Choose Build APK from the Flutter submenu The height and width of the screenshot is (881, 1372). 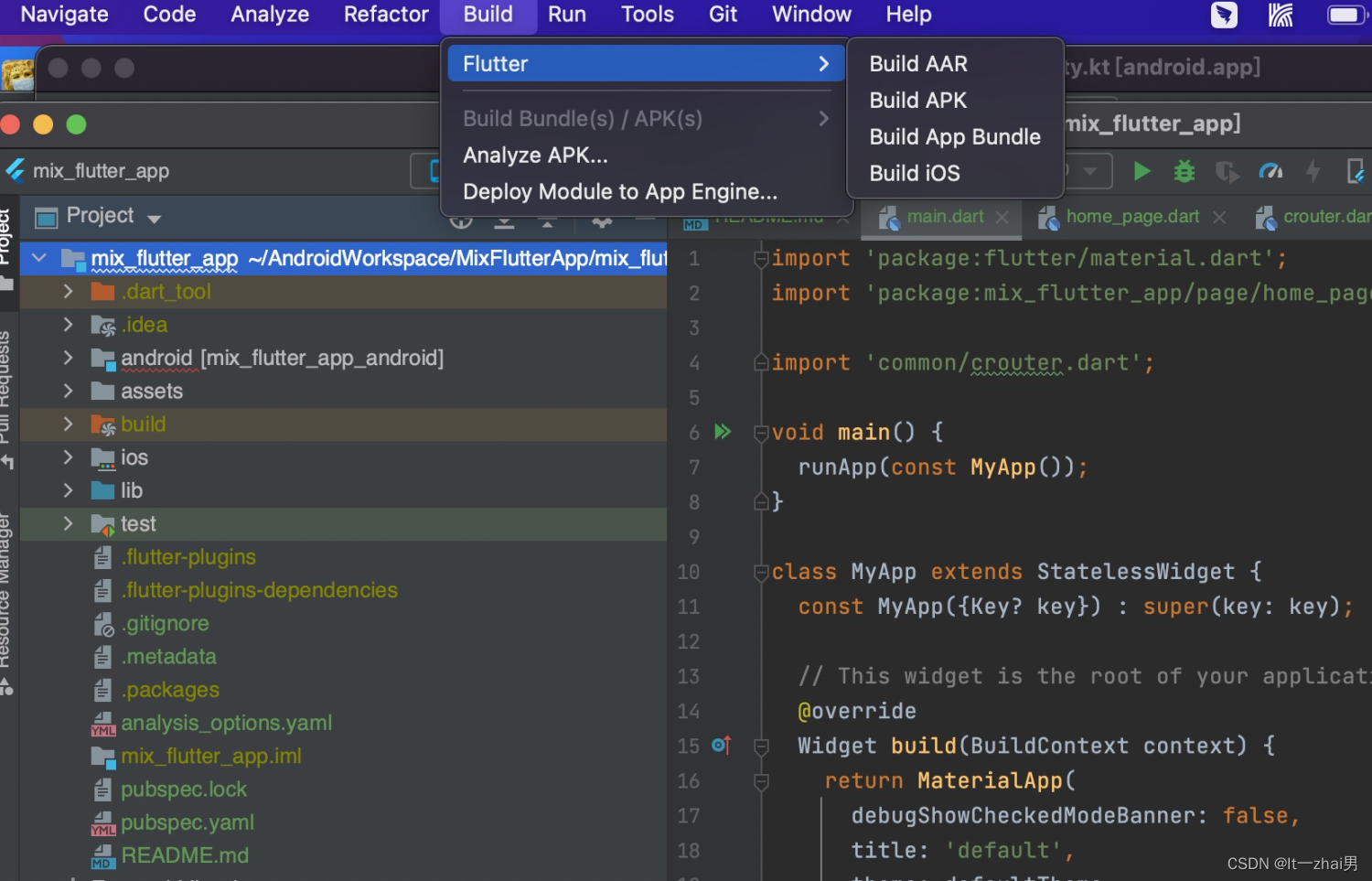coord(955,101)
